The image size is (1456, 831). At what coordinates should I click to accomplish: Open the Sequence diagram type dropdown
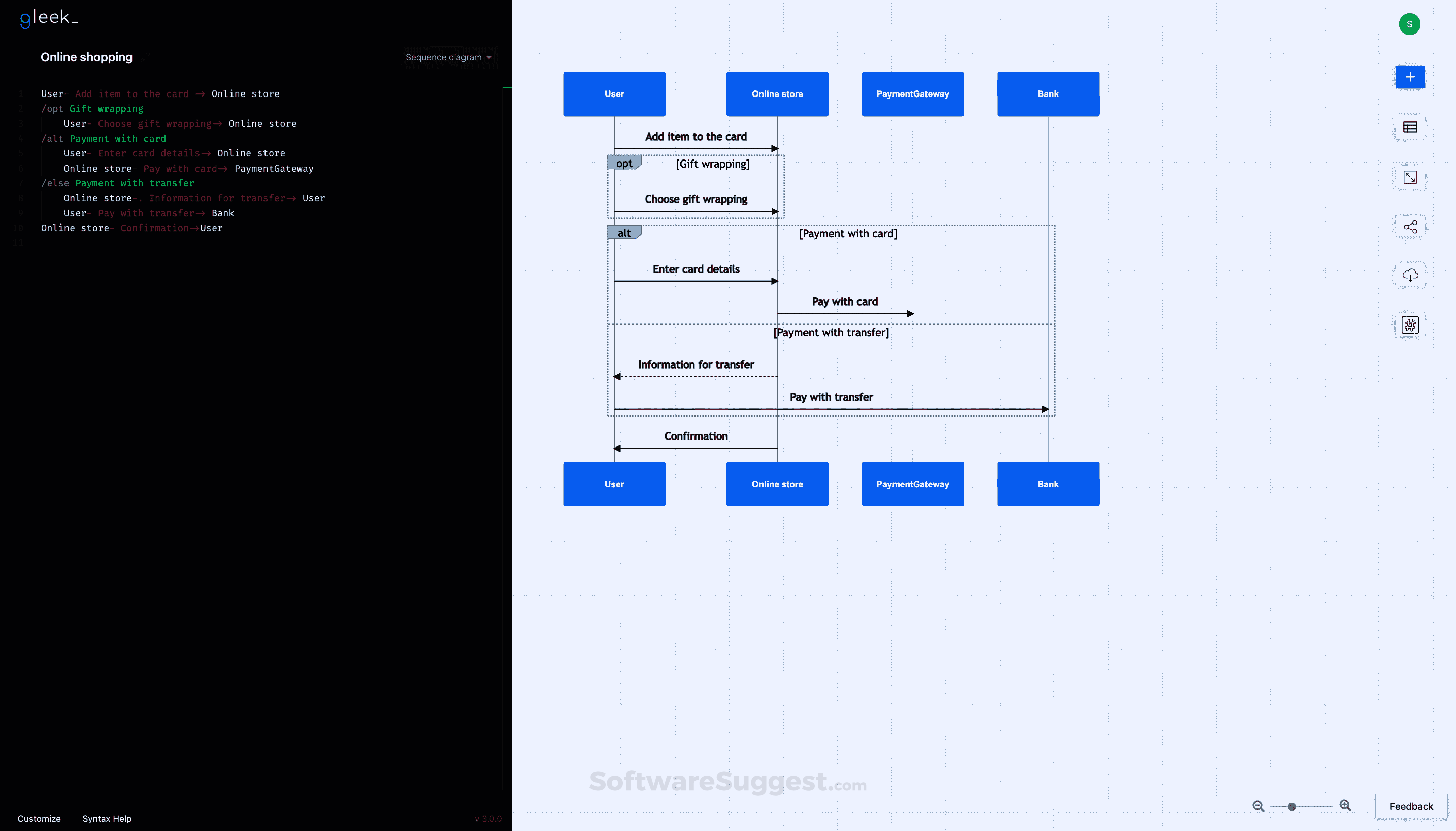tap(448, 57)
